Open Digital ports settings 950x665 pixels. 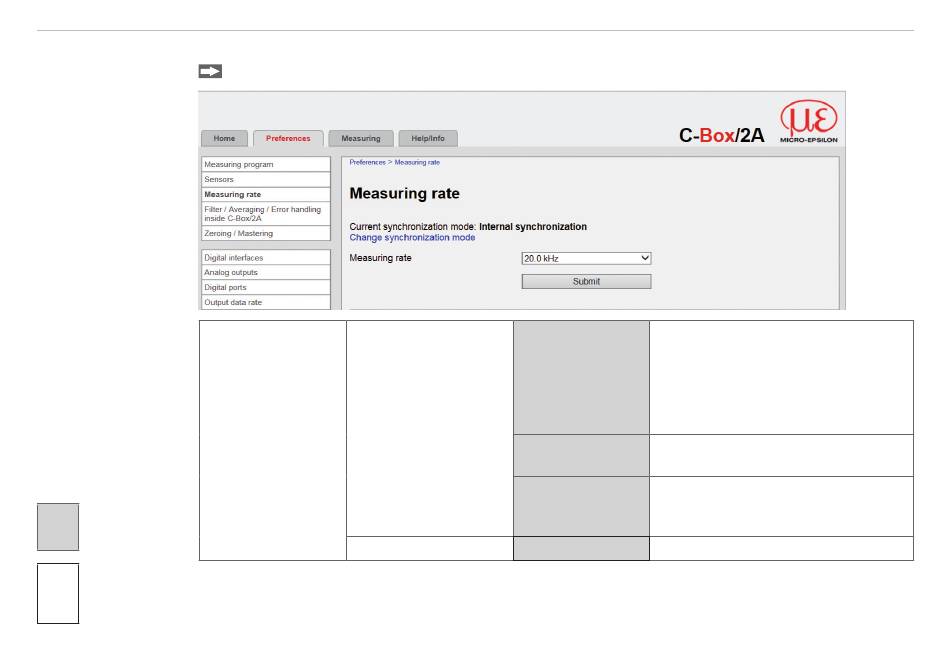(x=266, y=287)
